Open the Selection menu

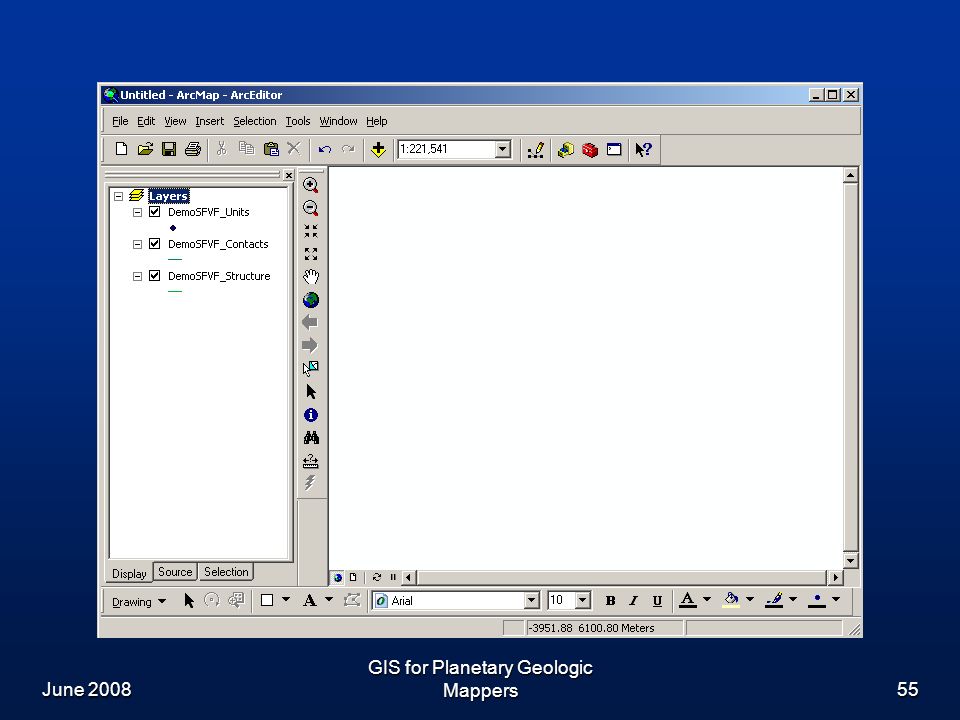point(255,121)
